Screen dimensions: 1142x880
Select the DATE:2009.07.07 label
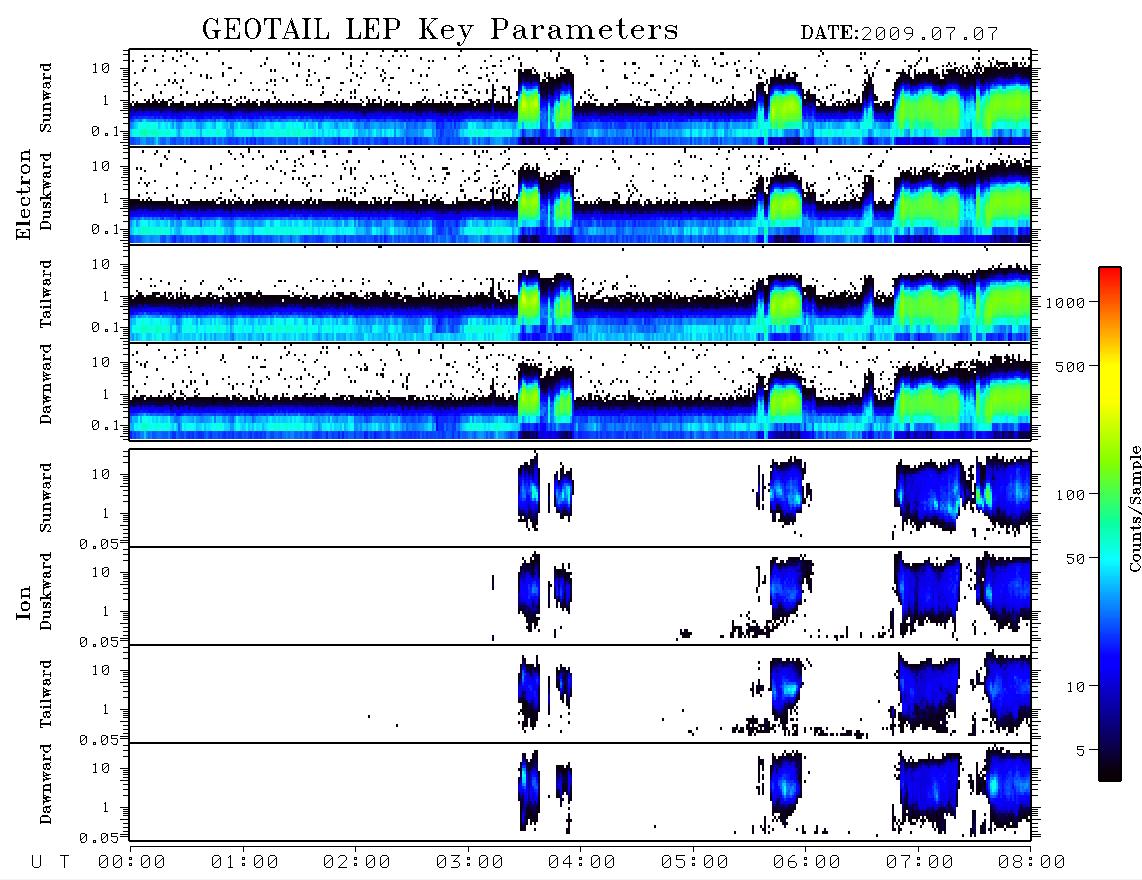899,34
